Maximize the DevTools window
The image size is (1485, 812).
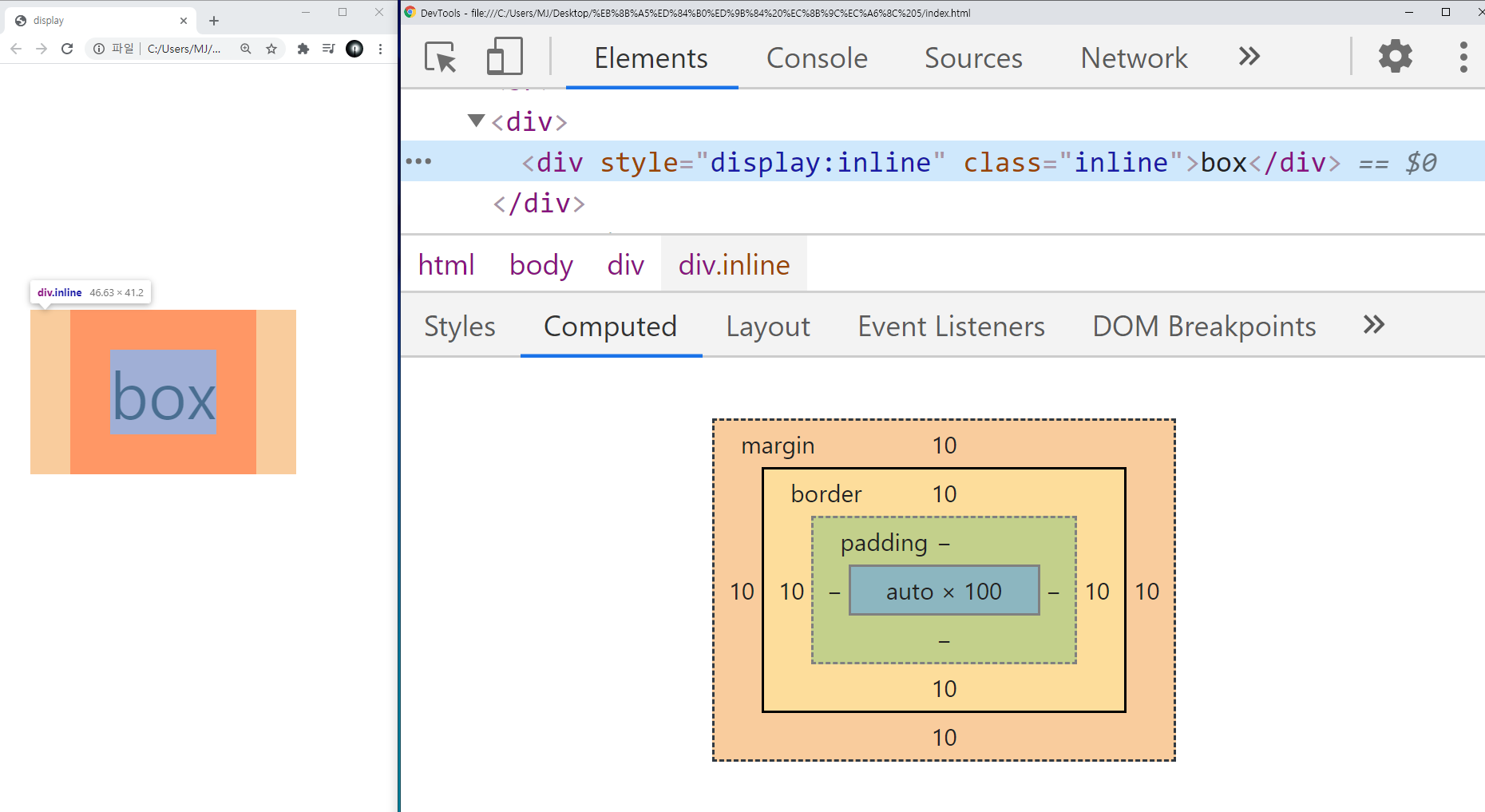point(1446,12)
